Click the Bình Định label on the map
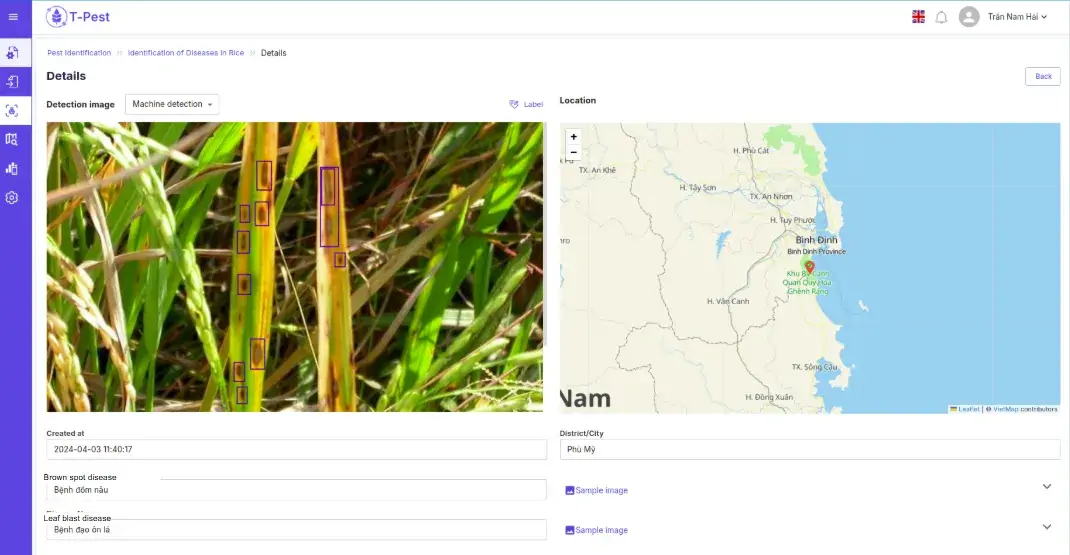Viewport: 1070px width, 555px height. click(816, 240)
